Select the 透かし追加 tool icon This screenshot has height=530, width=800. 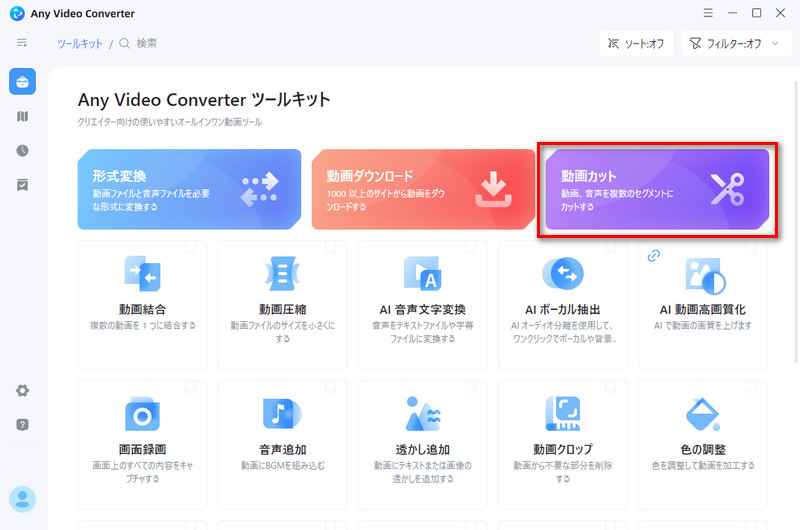tap(423, 414)
